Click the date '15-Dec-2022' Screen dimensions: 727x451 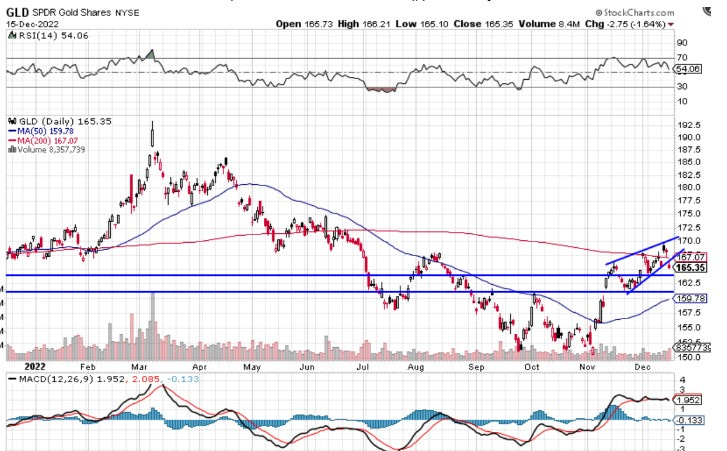coord(30,24)
